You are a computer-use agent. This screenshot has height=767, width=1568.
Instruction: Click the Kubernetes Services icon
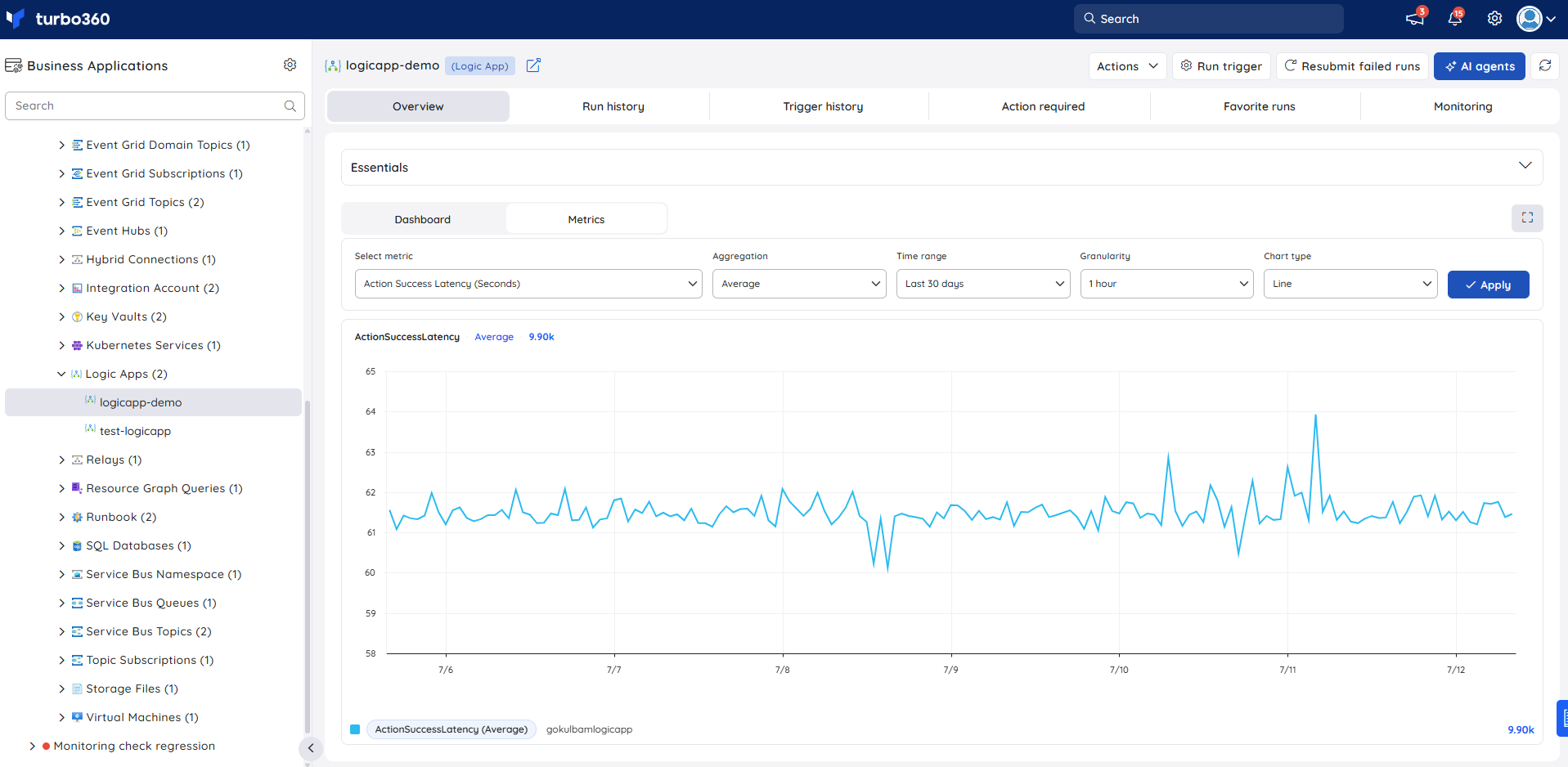(77, 345)
